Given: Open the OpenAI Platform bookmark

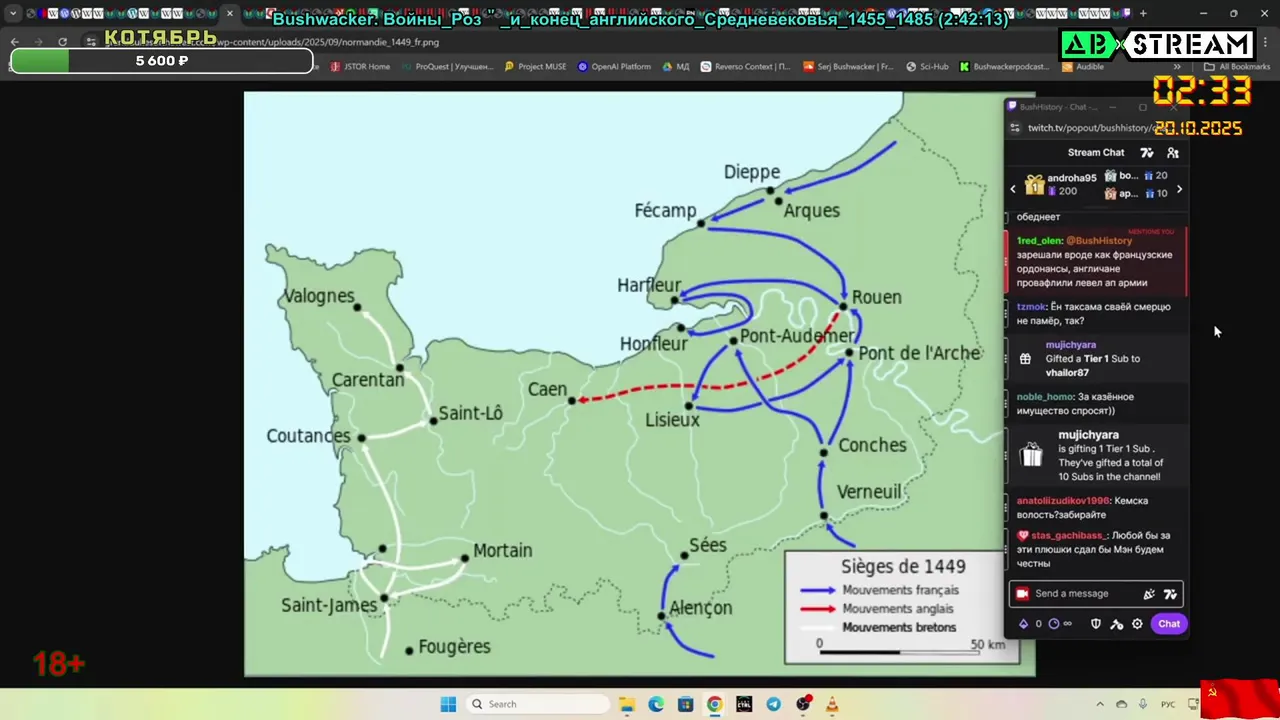Looking at the screenshot, I should coord(615,67).
